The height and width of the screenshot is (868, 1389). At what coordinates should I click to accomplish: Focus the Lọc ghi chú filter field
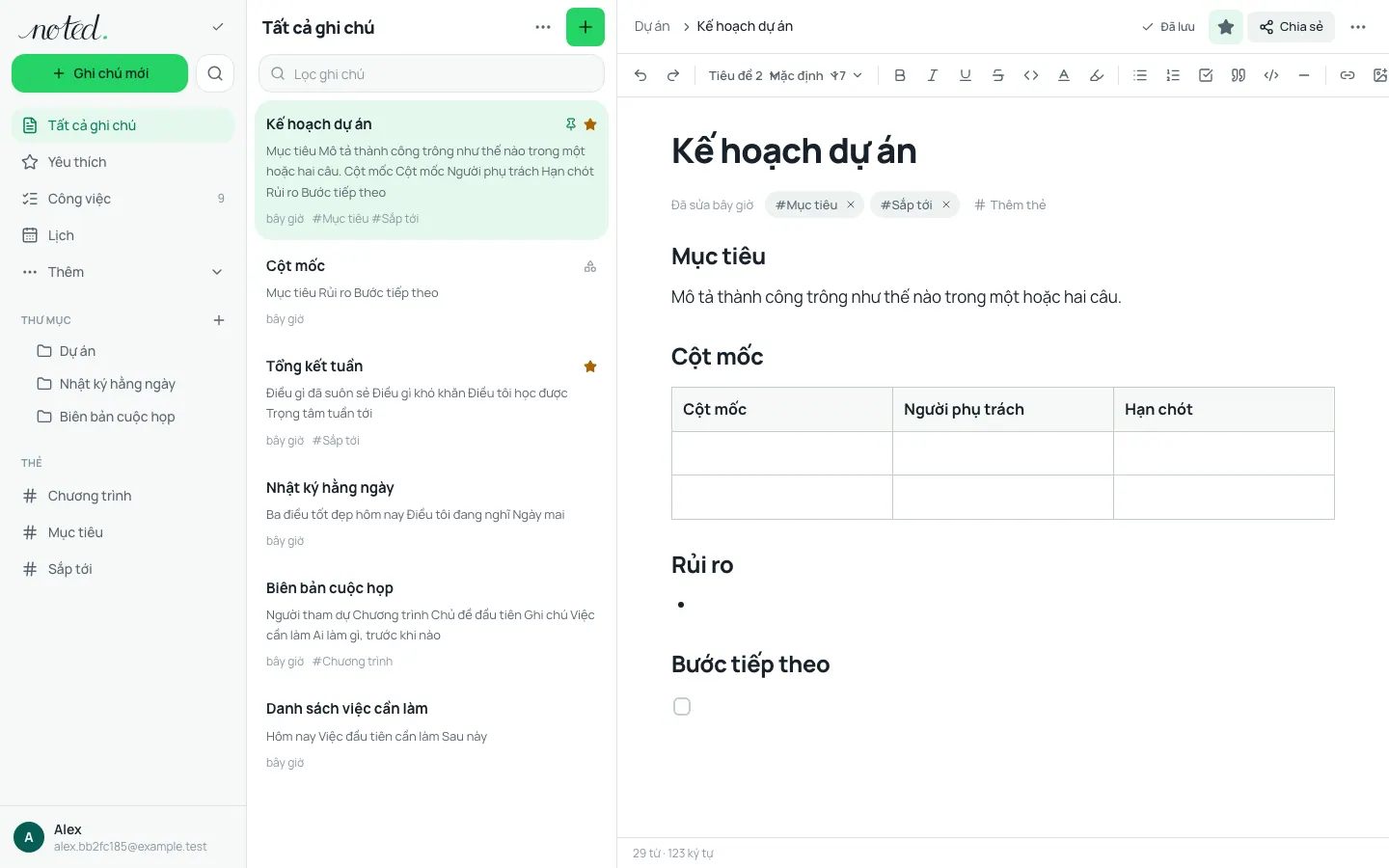point(431,74)
